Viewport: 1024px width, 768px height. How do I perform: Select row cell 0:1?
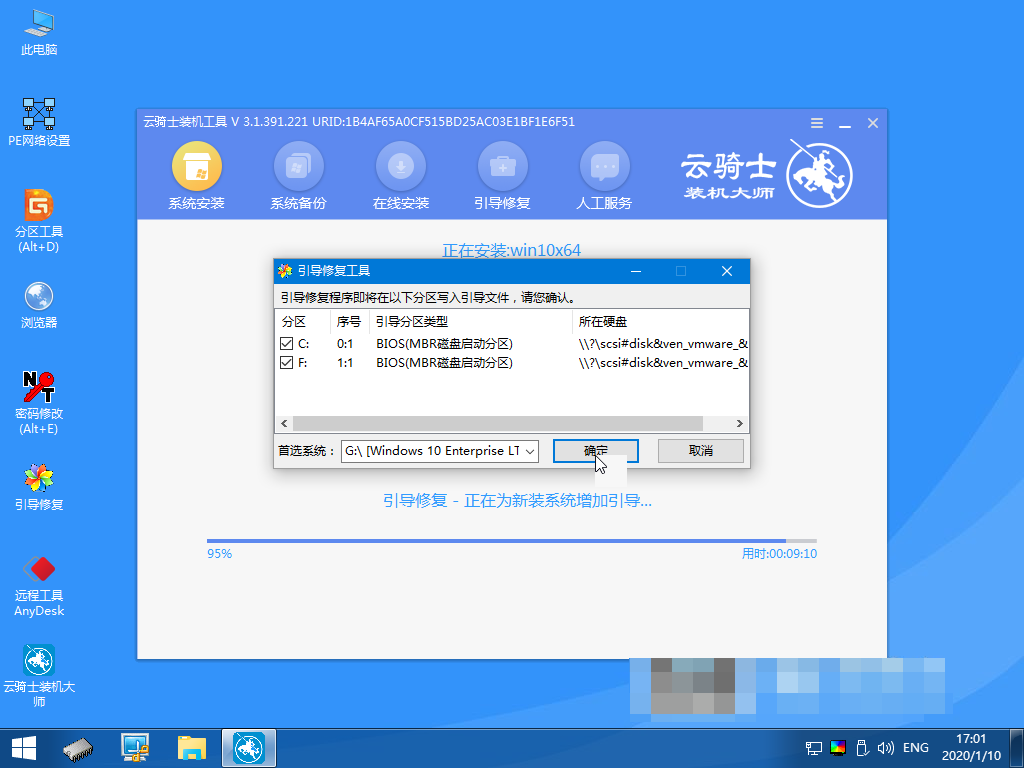pyautogui.click(x=345, y=344)
